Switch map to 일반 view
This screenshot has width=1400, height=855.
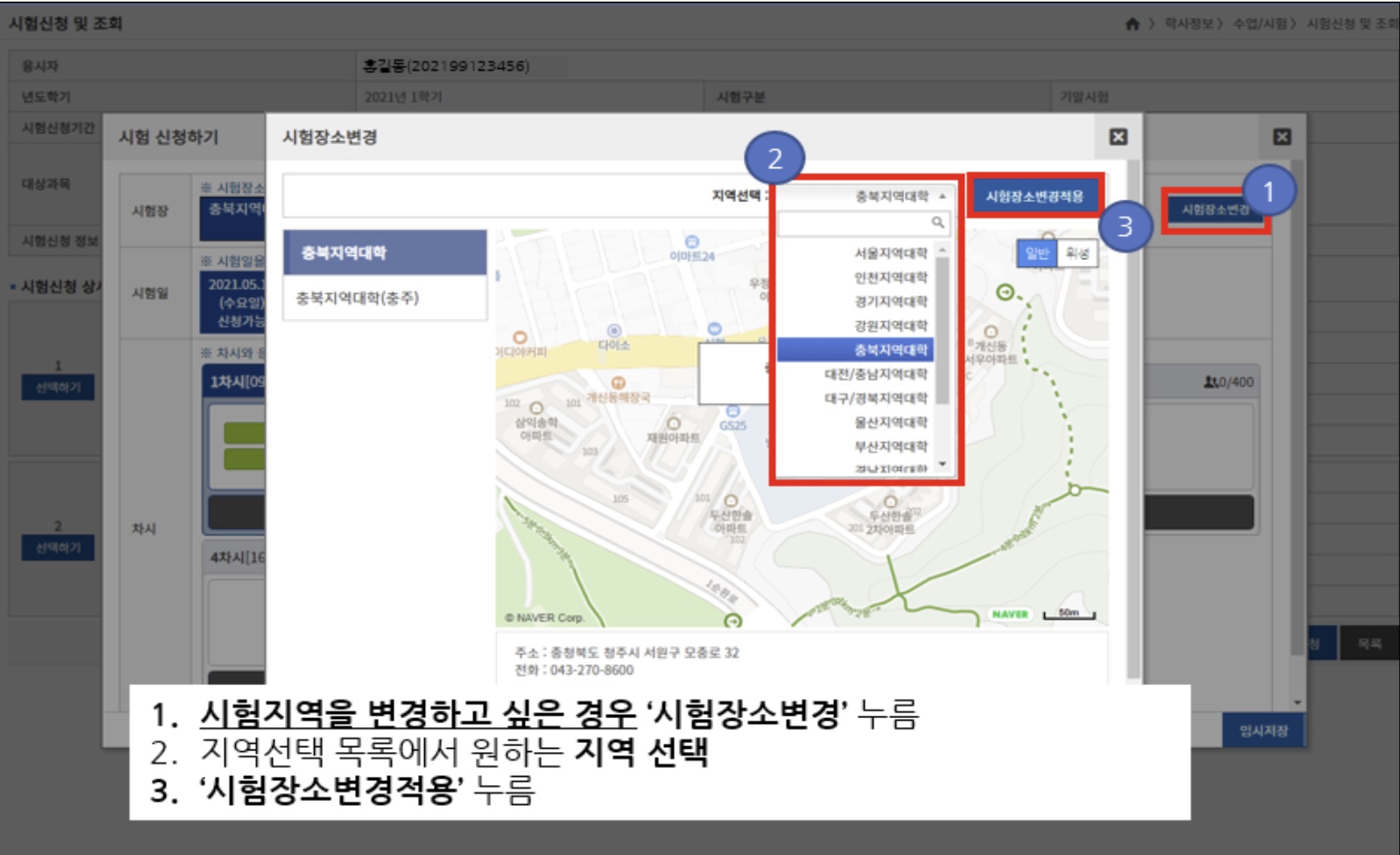(1037, 254)
